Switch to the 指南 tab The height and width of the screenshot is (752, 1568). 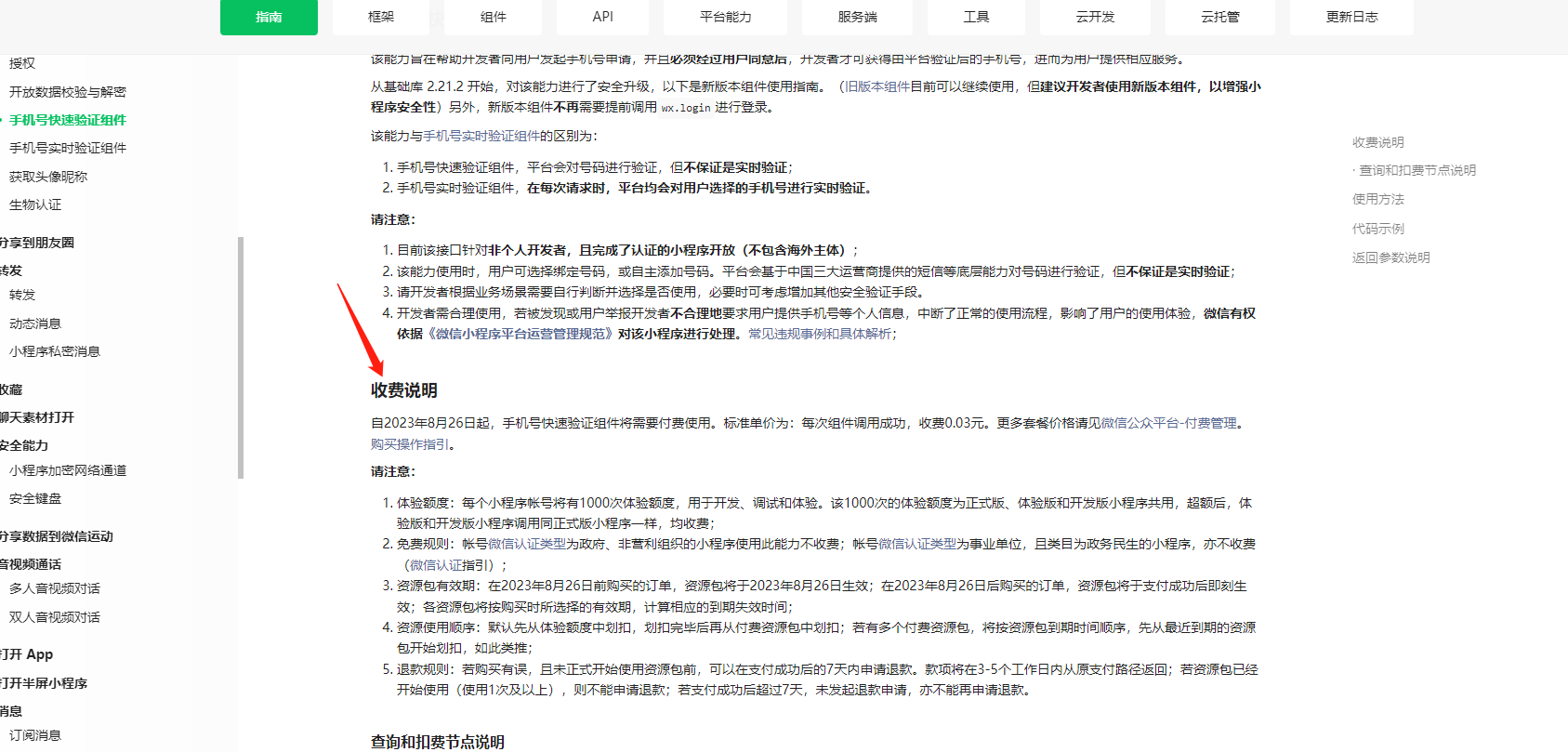pyautogui.click(x=269, y=17)
